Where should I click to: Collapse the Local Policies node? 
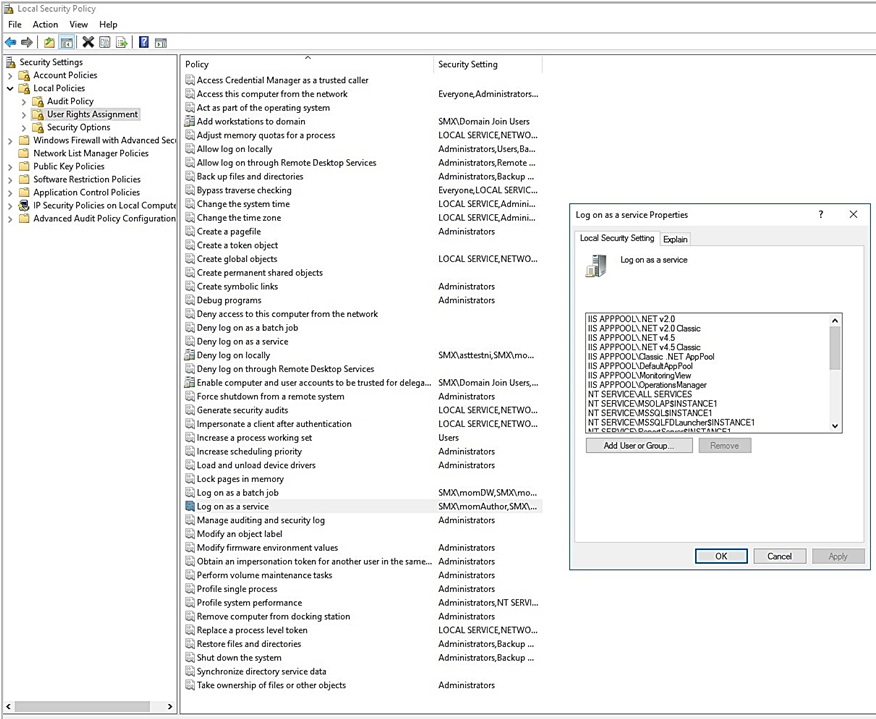point(10,88)
